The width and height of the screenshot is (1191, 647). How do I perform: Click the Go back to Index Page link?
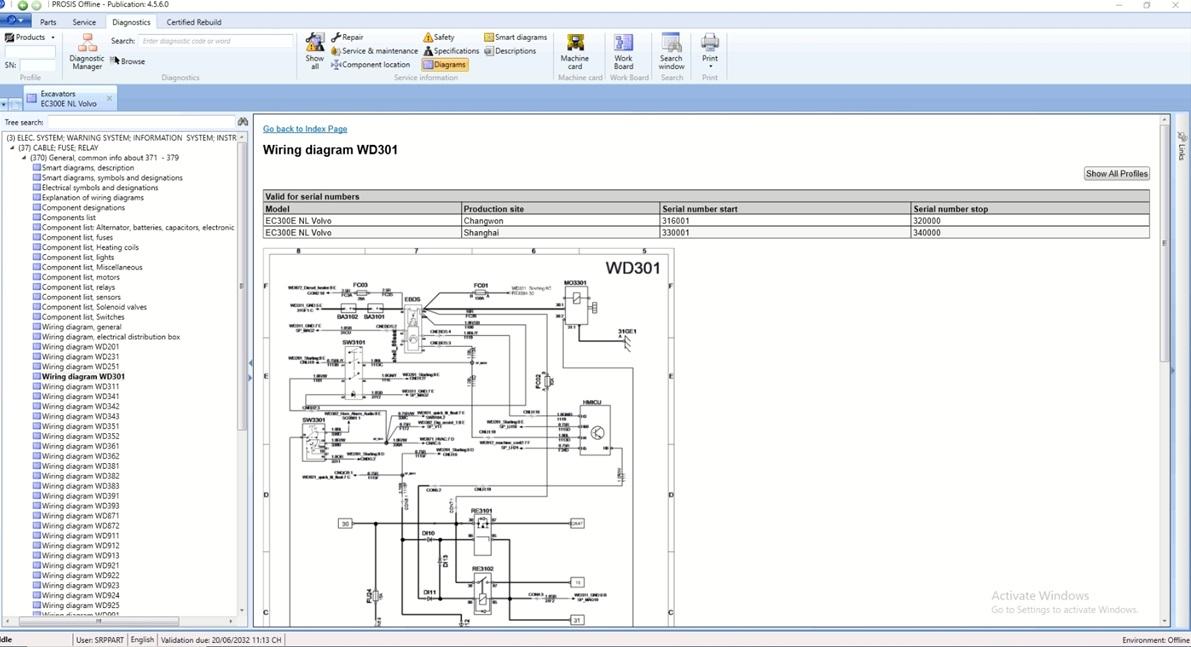305,129
